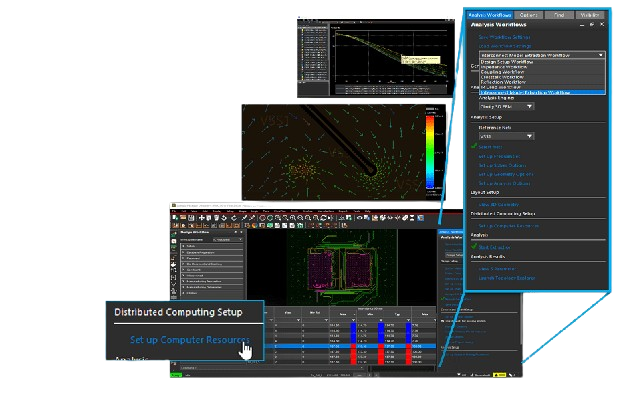Switch to the Options tab
627x398 pixels.
pos(529,15)
